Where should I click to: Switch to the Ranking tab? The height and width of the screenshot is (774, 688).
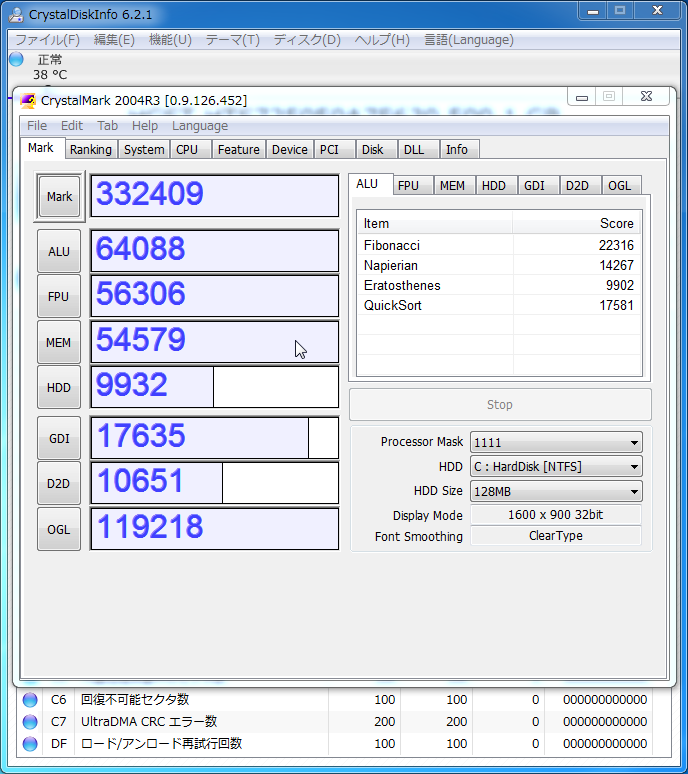pos(91,149)
